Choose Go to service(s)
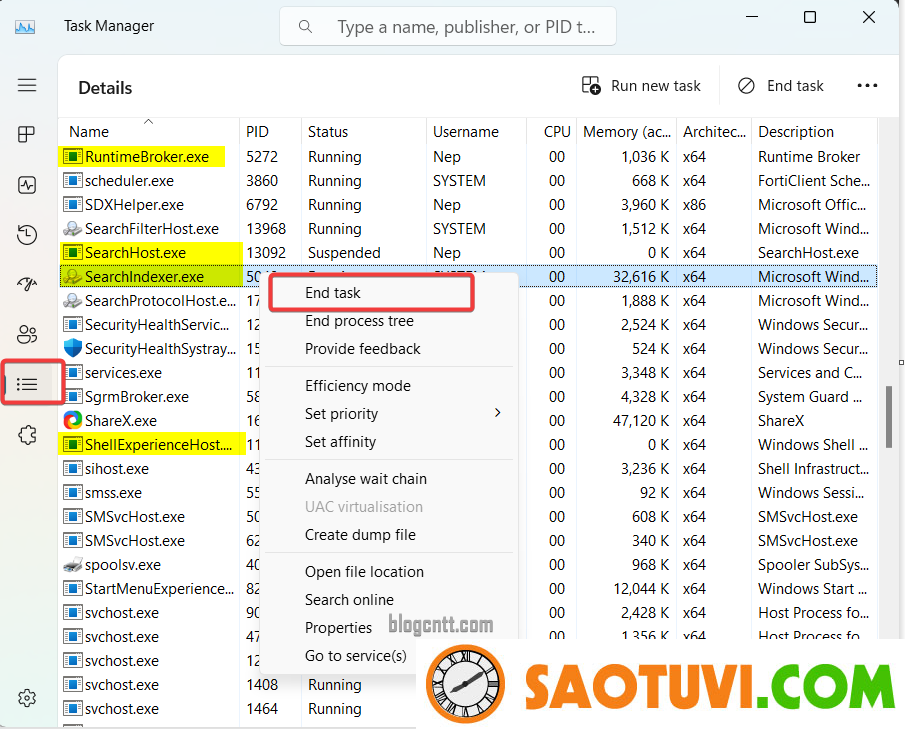 (x=356, y=656)
